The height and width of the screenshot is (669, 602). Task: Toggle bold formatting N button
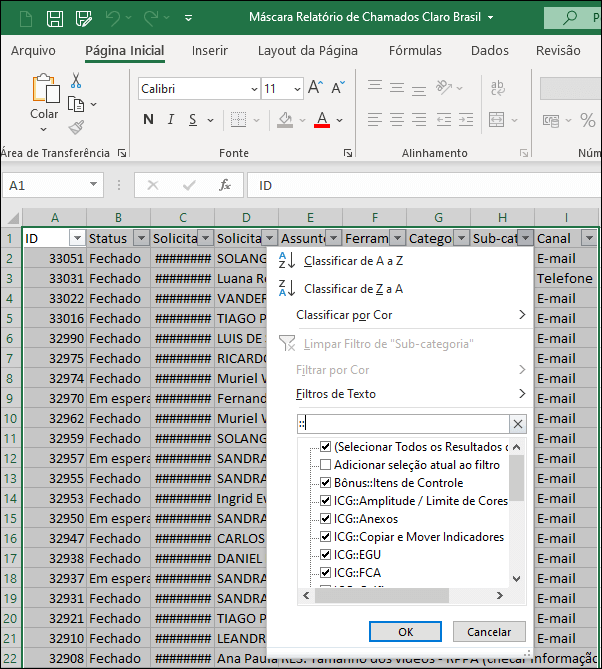click(x=148, y=119)
